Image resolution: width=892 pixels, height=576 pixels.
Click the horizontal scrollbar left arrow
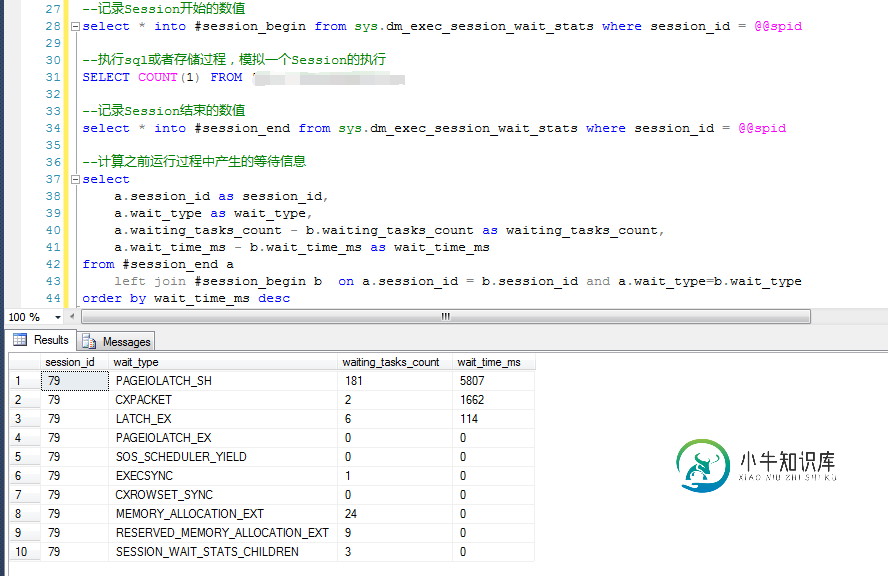tap(72, 317)
